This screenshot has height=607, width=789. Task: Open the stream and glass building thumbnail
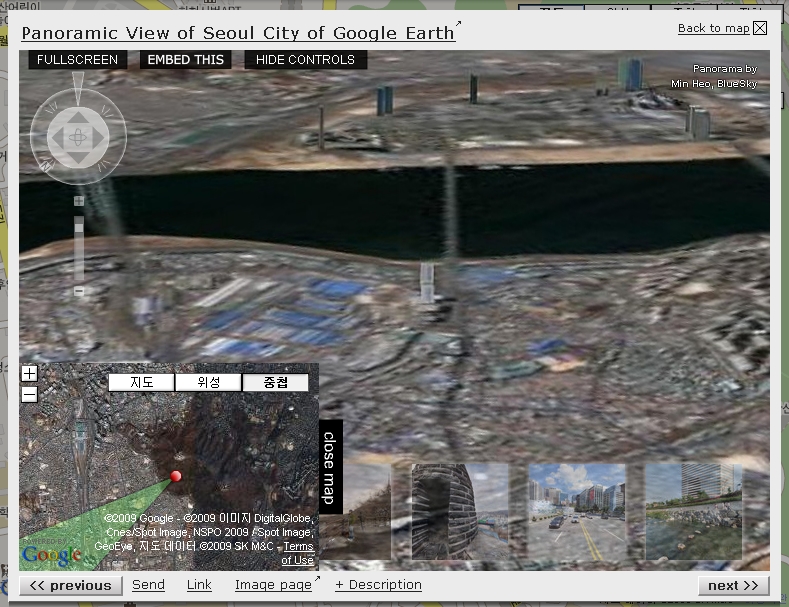tap(693, 511)
